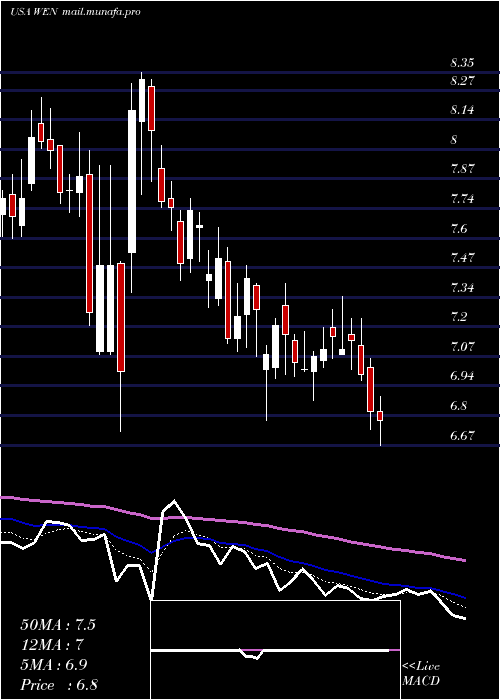Click the 7.87 price axis label
The image size is (500, 700).
(x=462, y=169)
